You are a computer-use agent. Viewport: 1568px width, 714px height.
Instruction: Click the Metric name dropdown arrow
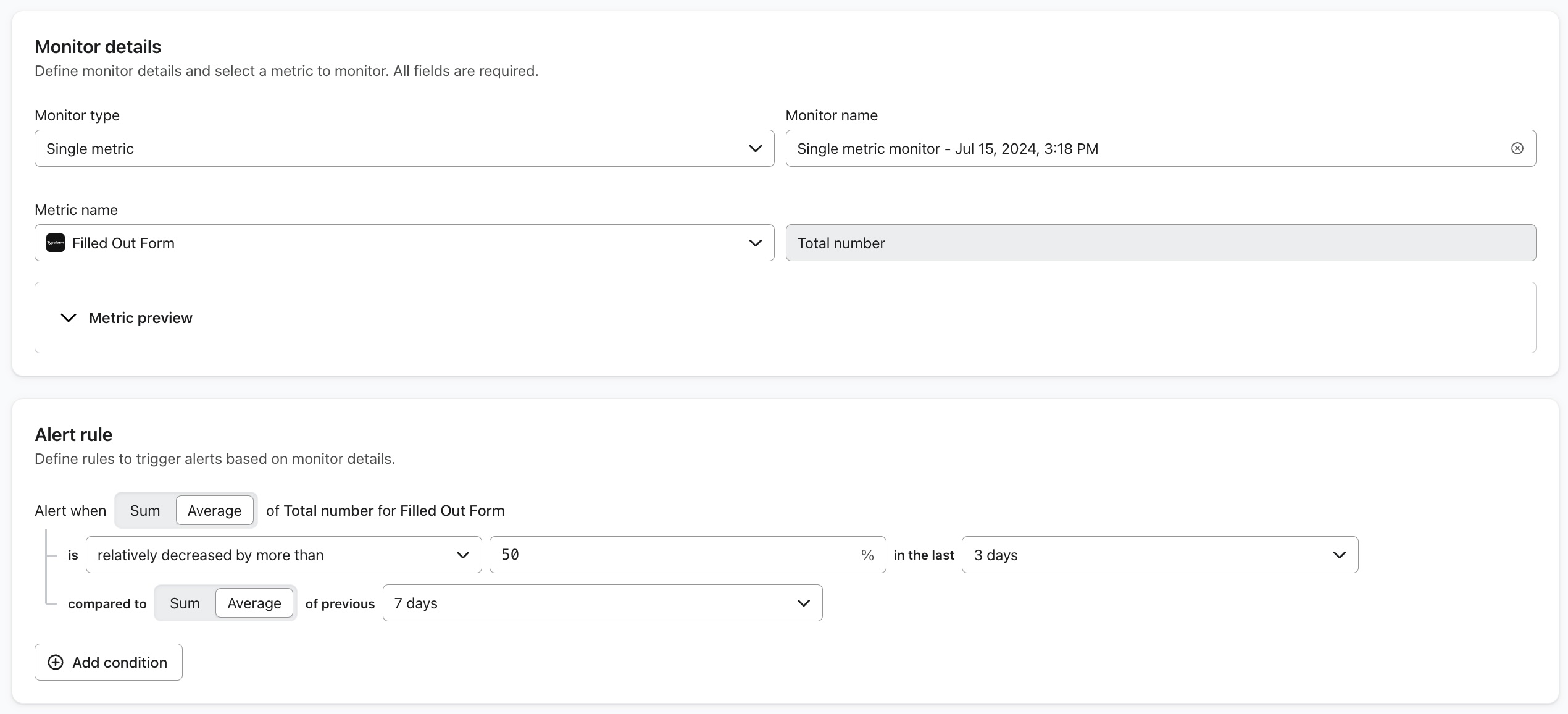click(x=756, y=243)
